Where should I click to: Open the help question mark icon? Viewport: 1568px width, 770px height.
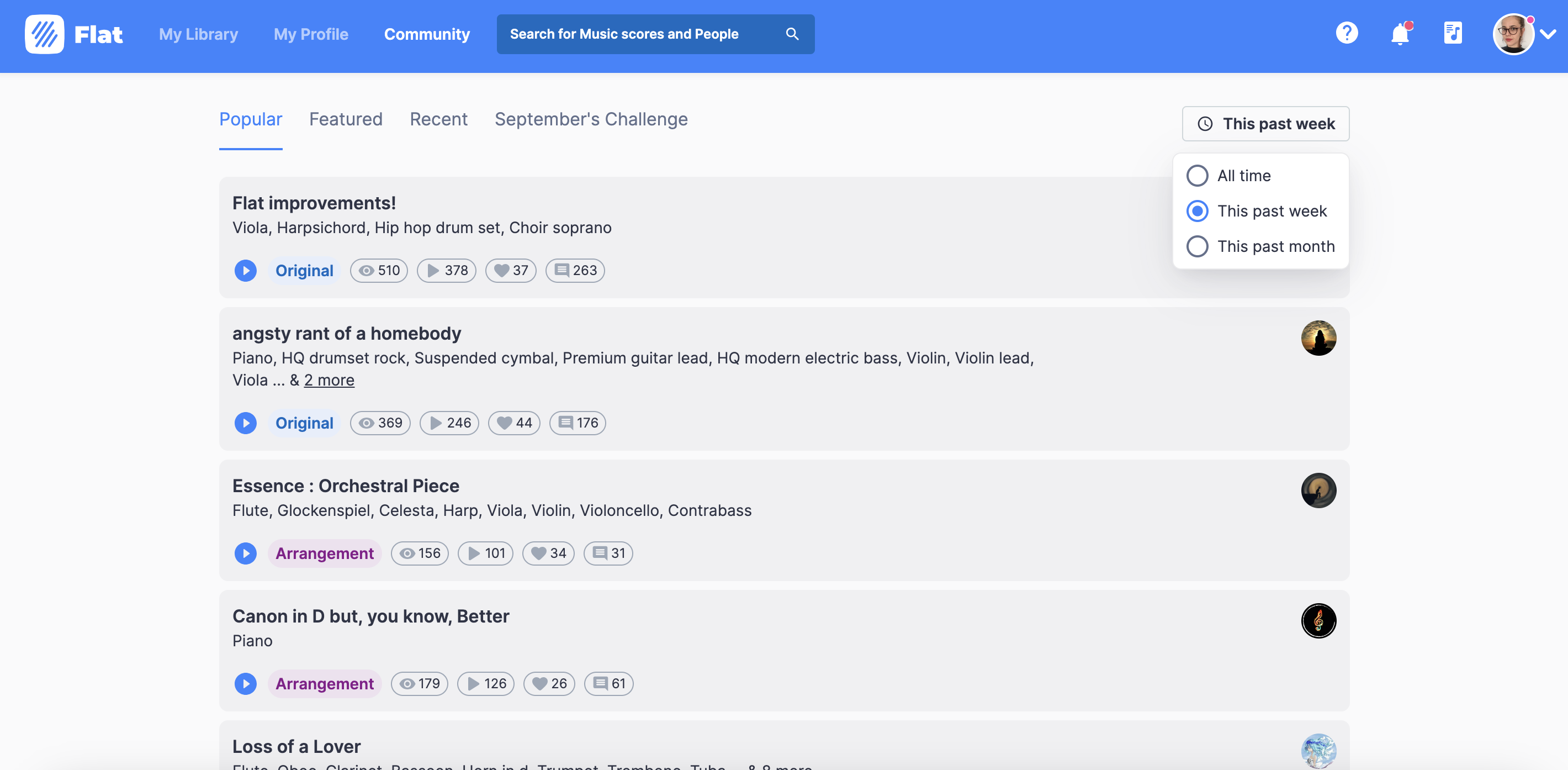pos(1347,33)
